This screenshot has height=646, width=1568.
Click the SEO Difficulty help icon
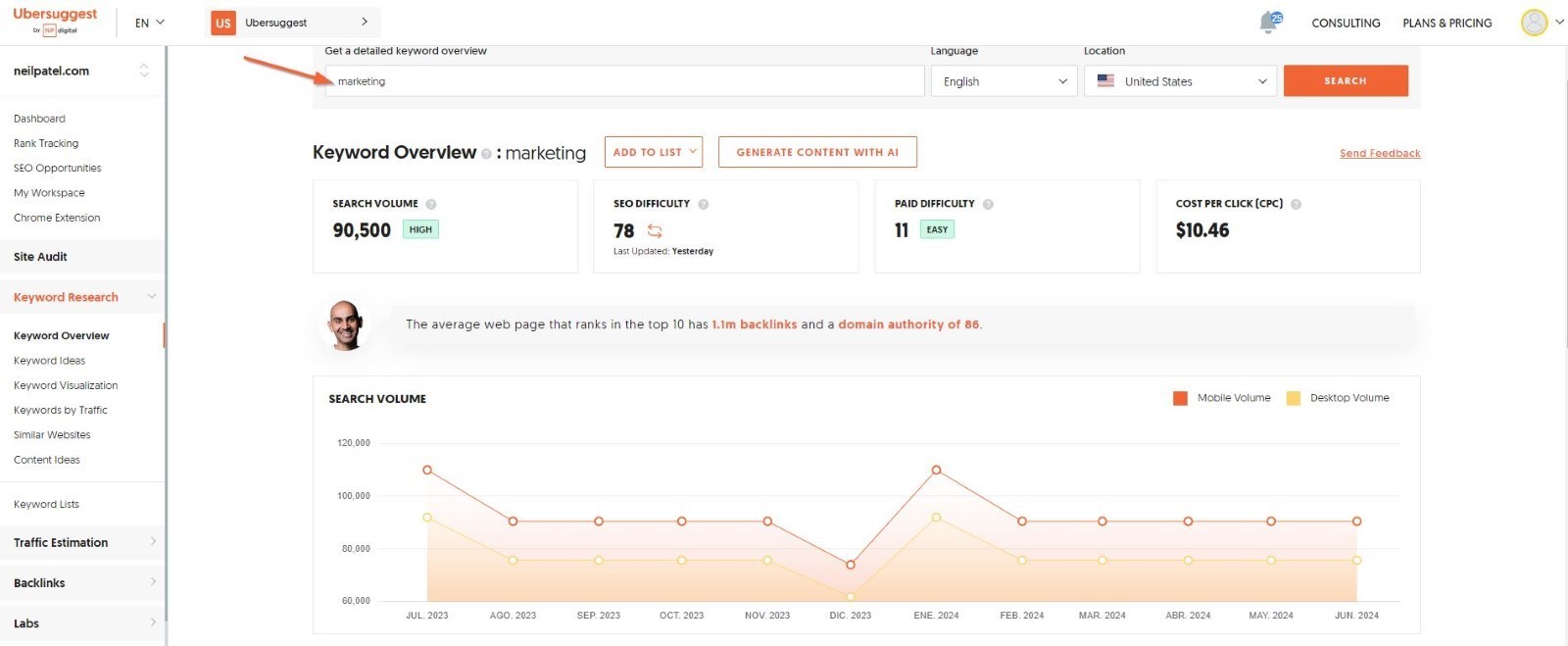[703, 204]
